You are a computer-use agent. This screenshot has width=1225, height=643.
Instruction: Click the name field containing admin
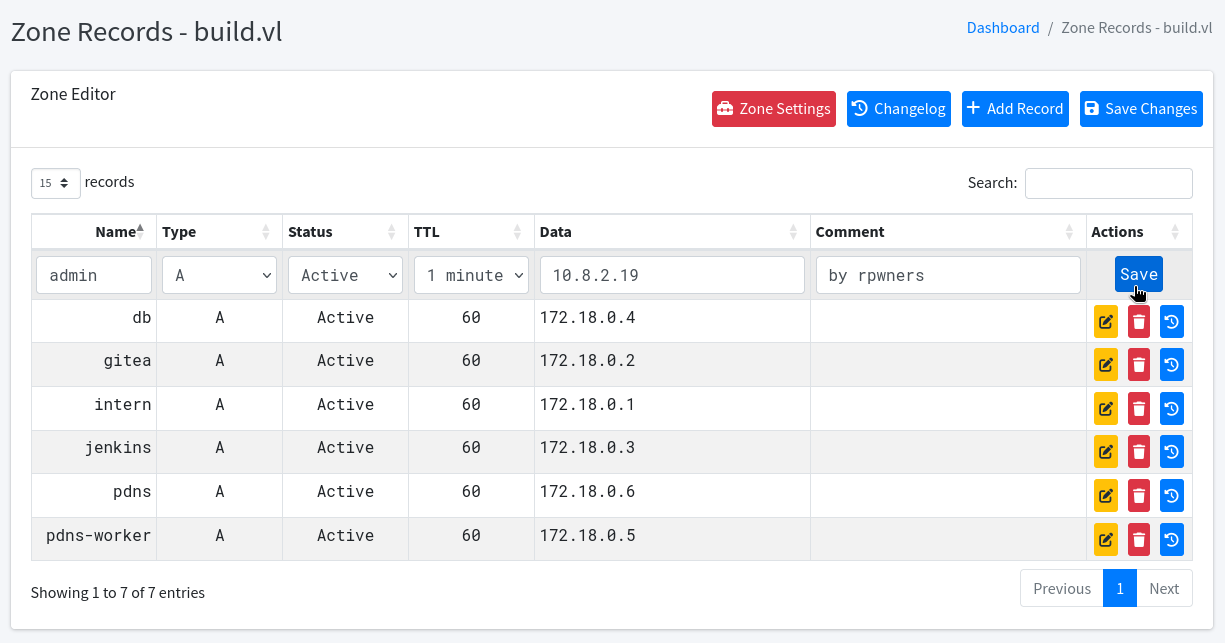94,275
